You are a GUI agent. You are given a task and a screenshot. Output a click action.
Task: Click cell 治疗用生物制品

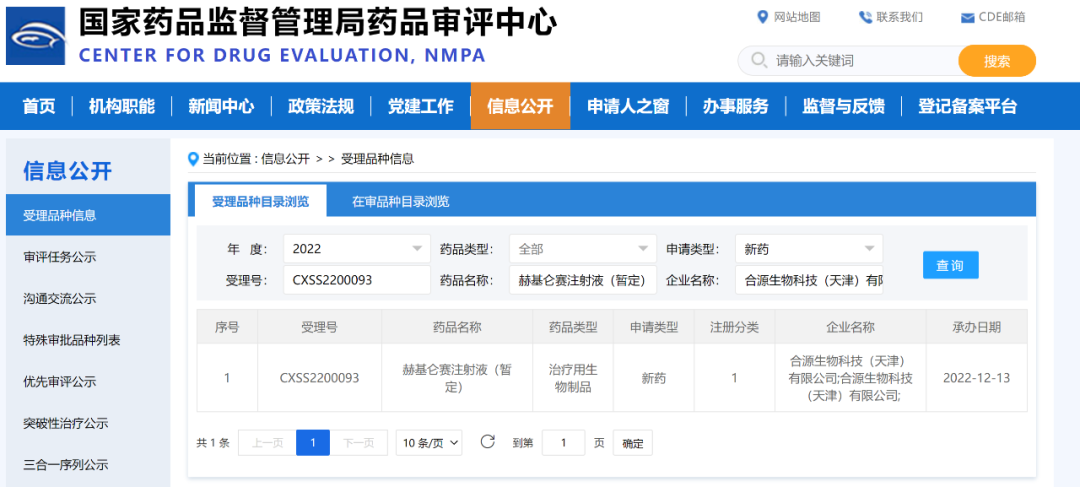(573, 378)
